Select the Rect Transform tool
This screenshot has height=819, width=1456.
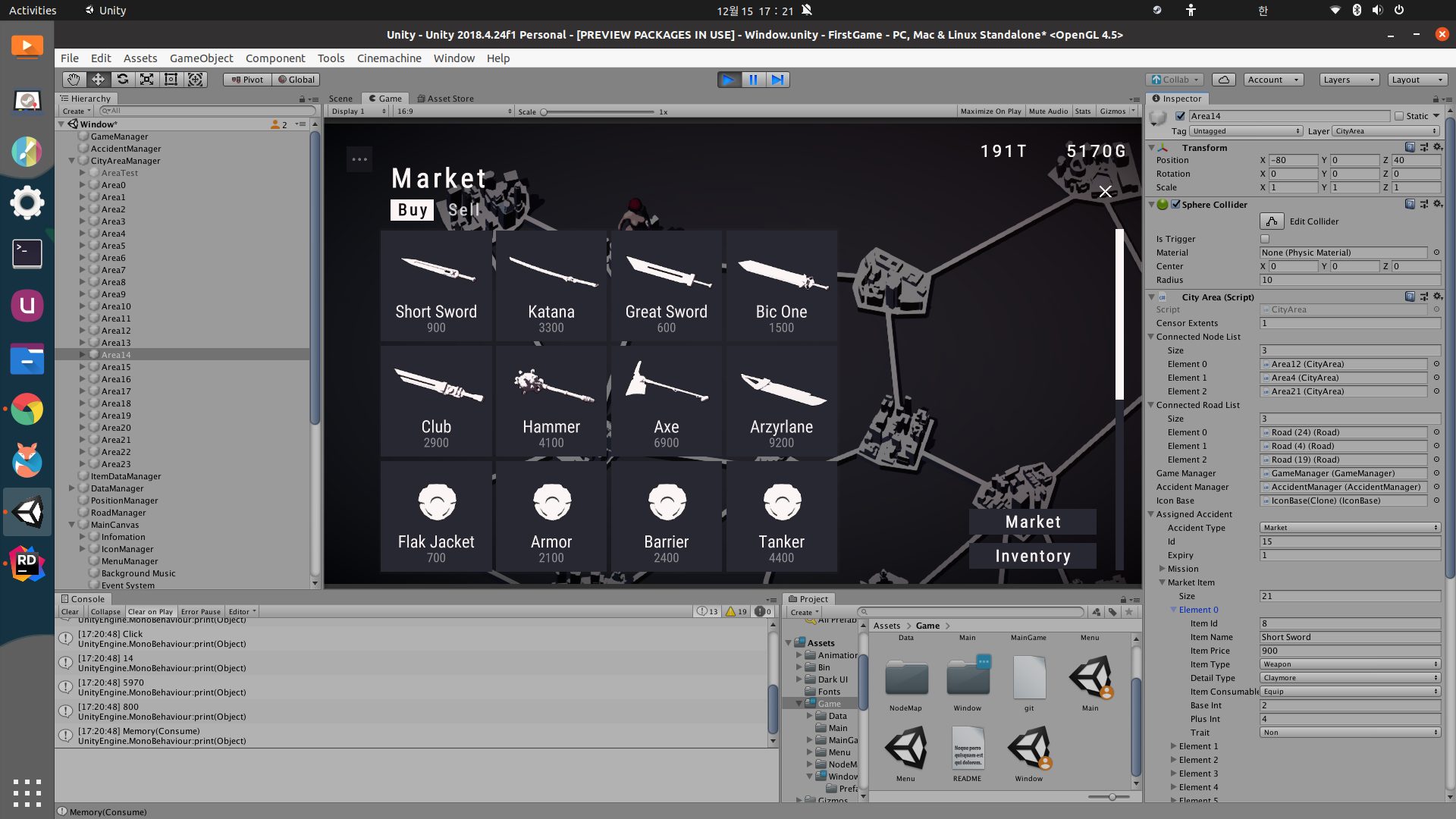point(171,80)
